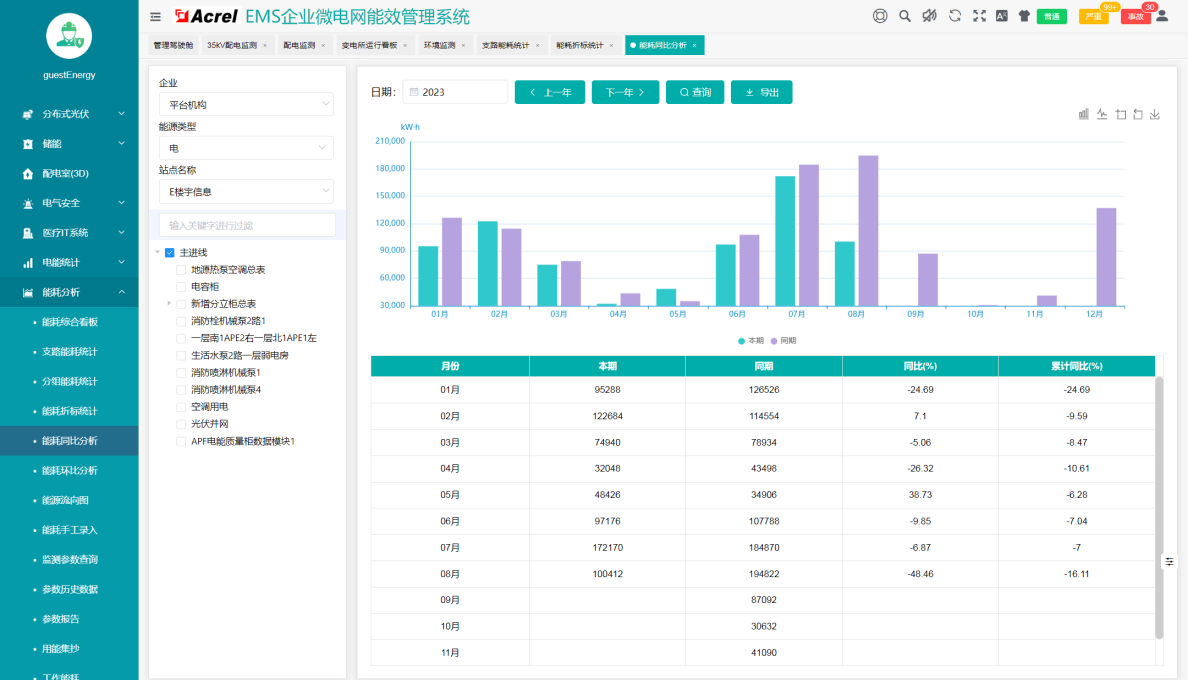Toggle alarm sound mute icon
Screen dimensions: 1188x680
(x=929, y=16)
